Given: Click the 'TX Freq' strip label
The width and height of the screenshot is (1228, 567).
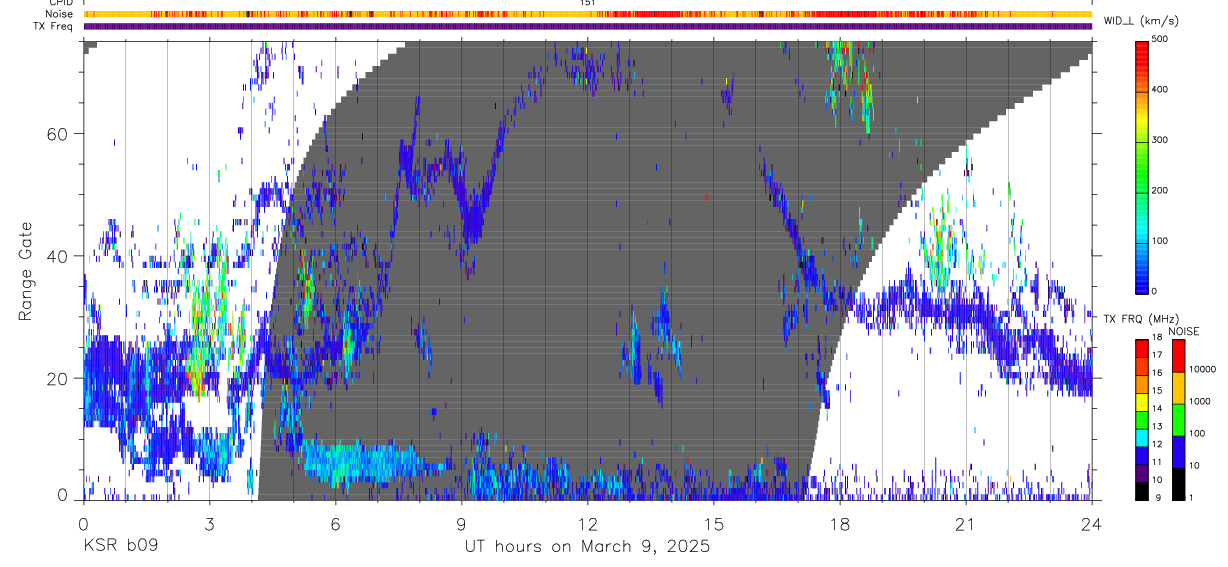Looking at the screenshot, I should (52, 26).
